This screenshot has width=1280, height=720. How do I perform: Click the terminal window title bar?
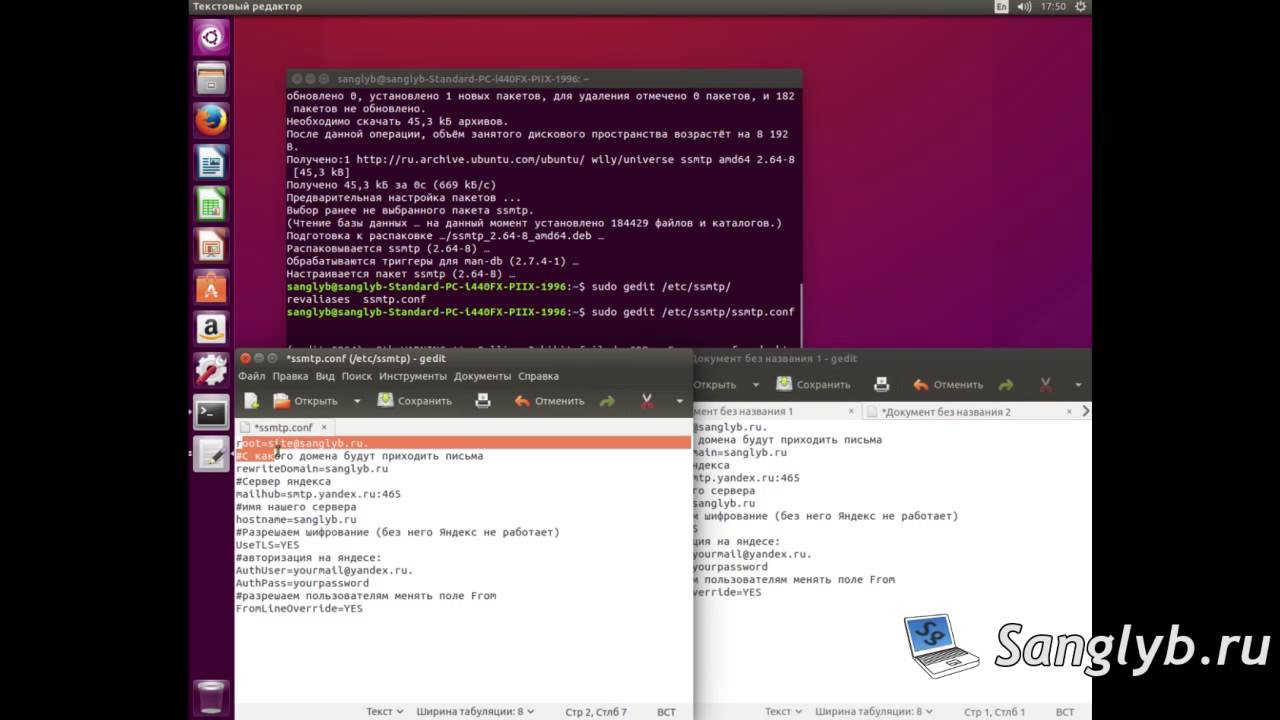tap(544, 78)
